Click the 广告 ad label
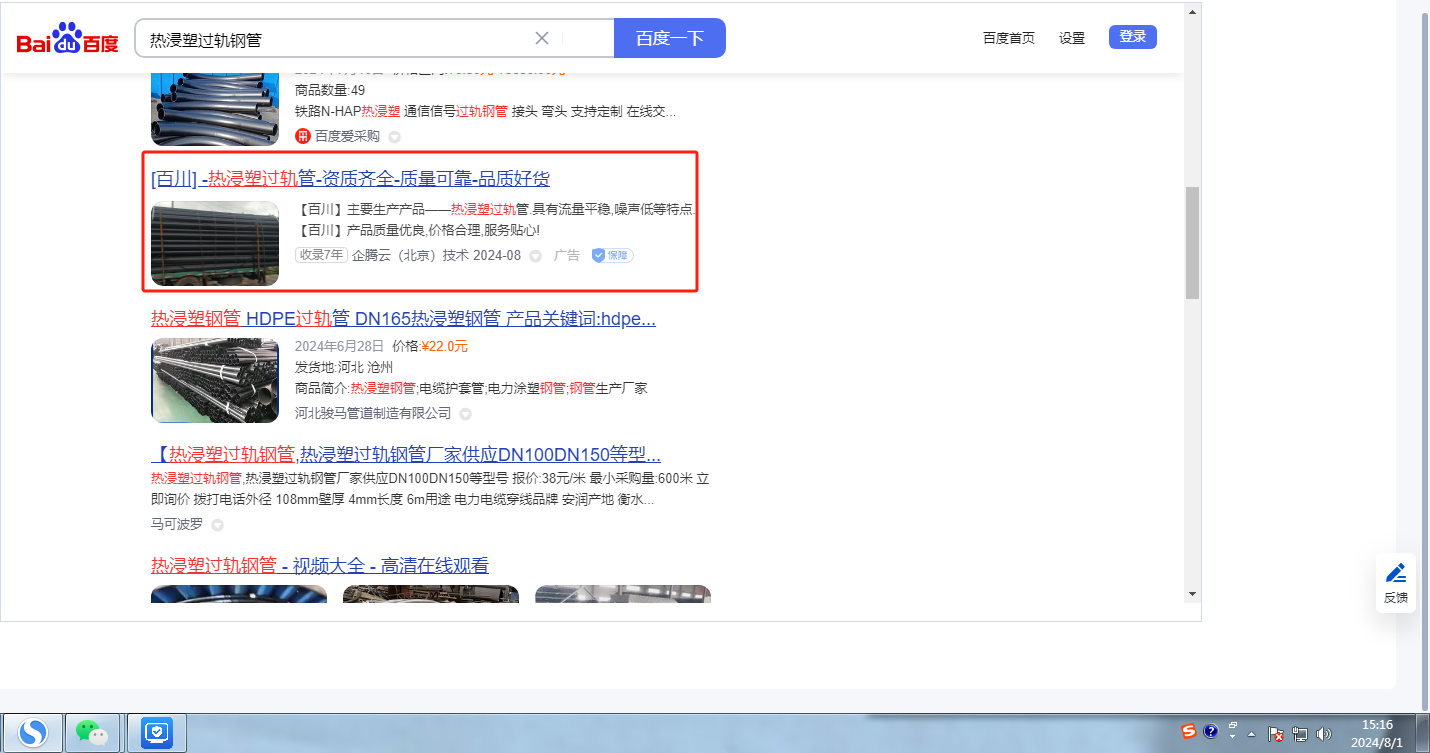The image size is (1430, 753). point(567,255)
